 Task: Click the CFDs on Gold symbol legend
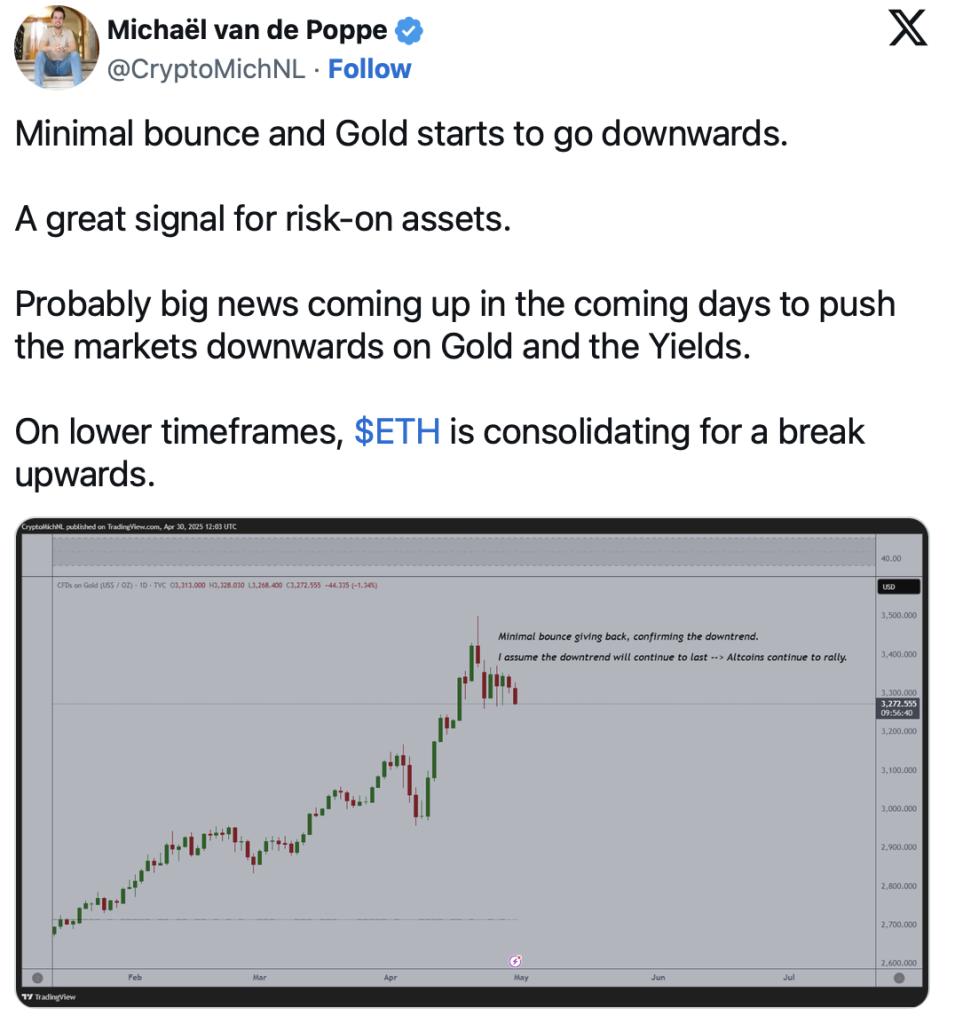[111, 585]
